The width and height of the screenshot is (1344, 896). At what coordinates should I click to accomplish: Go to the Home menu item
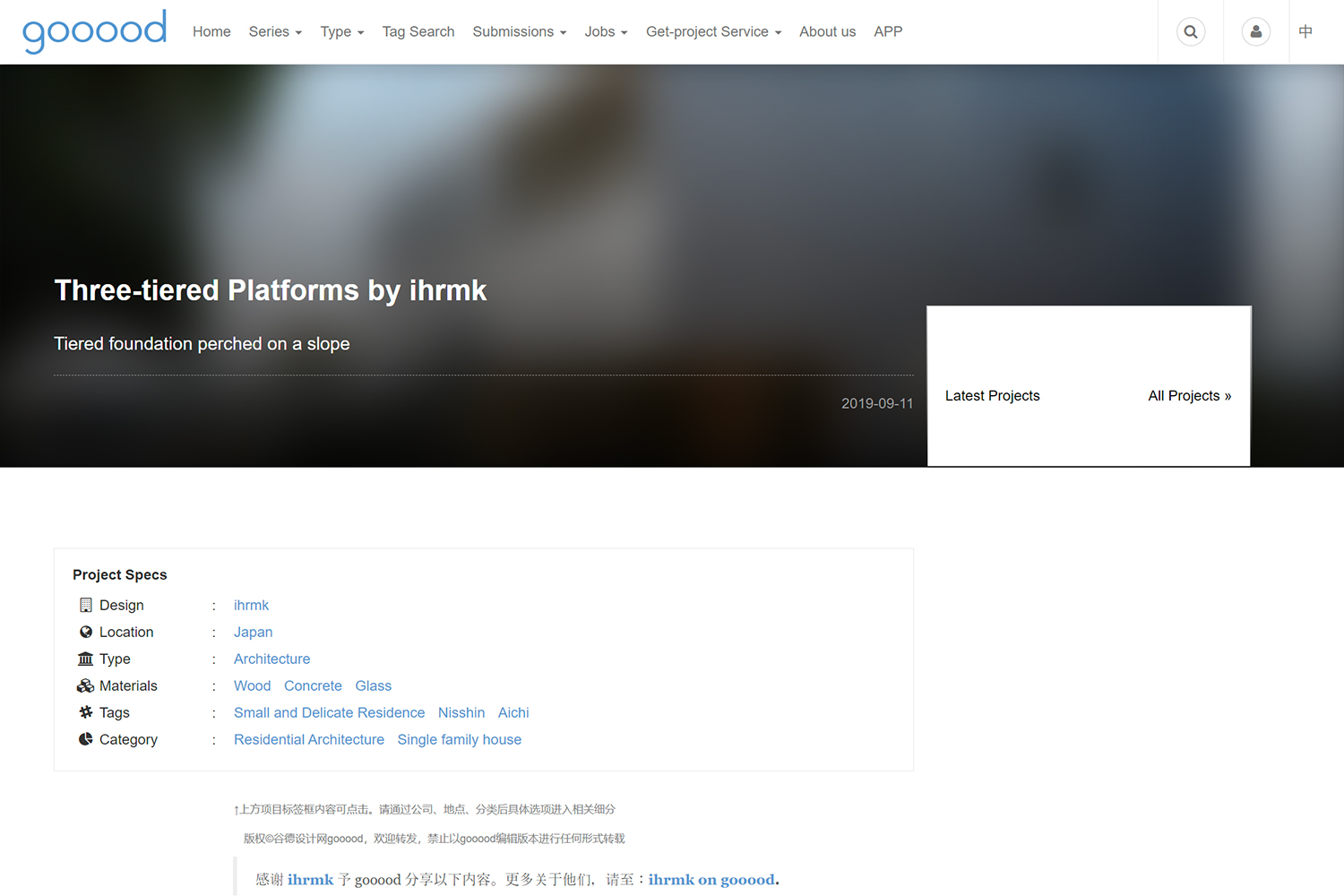pos(211,32)
